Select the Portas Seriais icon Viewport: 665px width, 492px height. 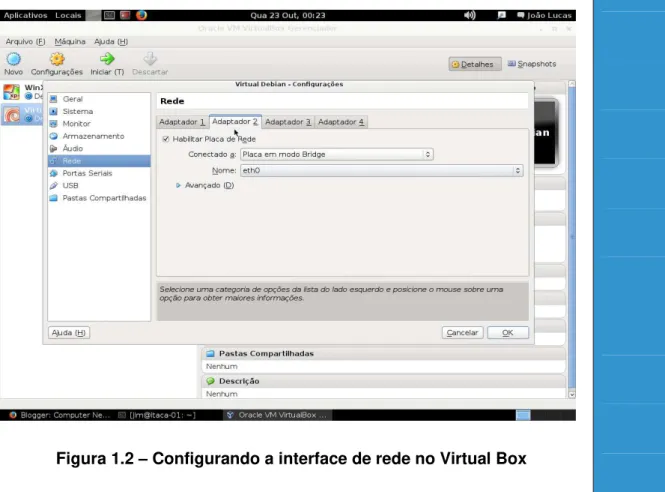point(53,173)
